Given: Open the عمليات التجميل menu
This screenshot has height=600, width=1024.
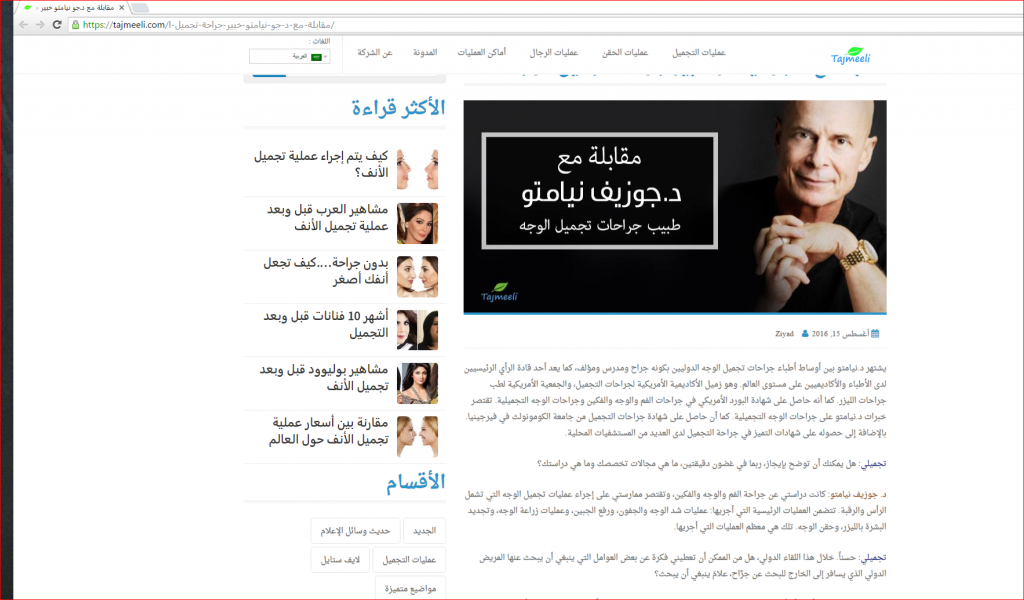Looking at the screenshot, I should click(x=699, y=52).
